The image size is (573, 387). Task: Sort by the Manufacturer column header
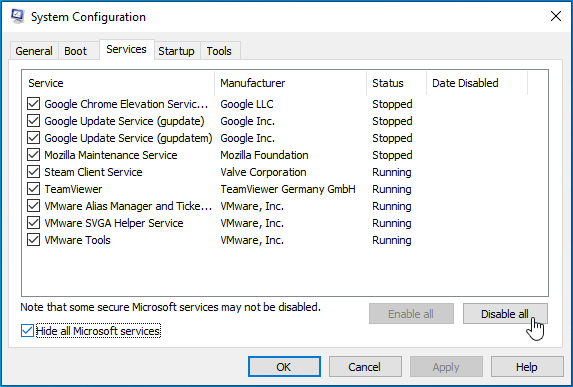click(291, 83)
